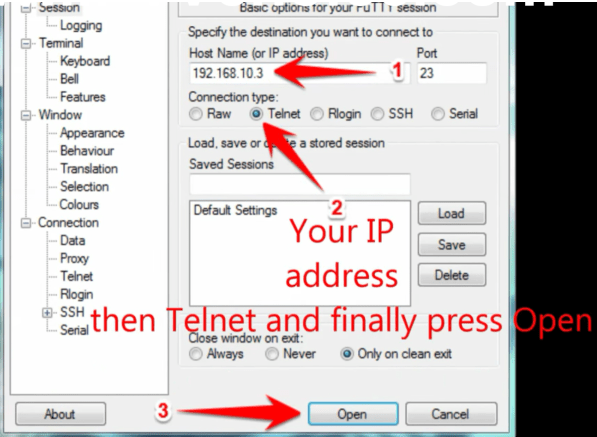Choose SSH as connection type
597x437 pixels.
pyautogui.click(x=377, y=114)
